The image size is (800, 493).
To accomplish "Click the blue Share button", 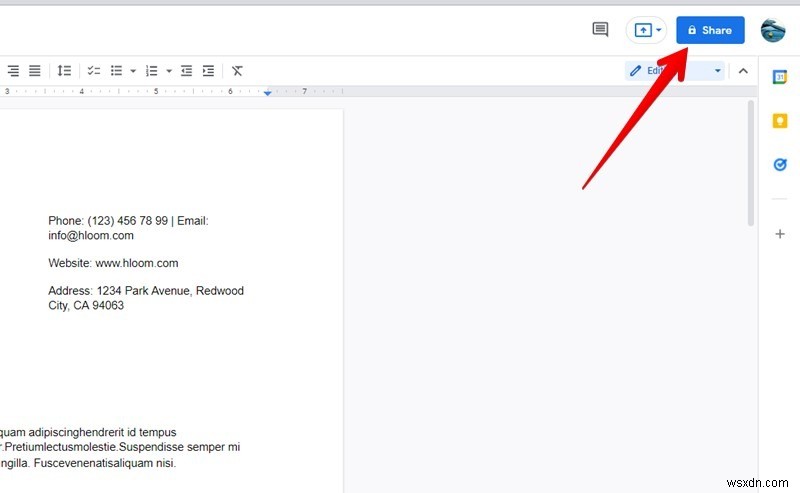I will [710, 30].
